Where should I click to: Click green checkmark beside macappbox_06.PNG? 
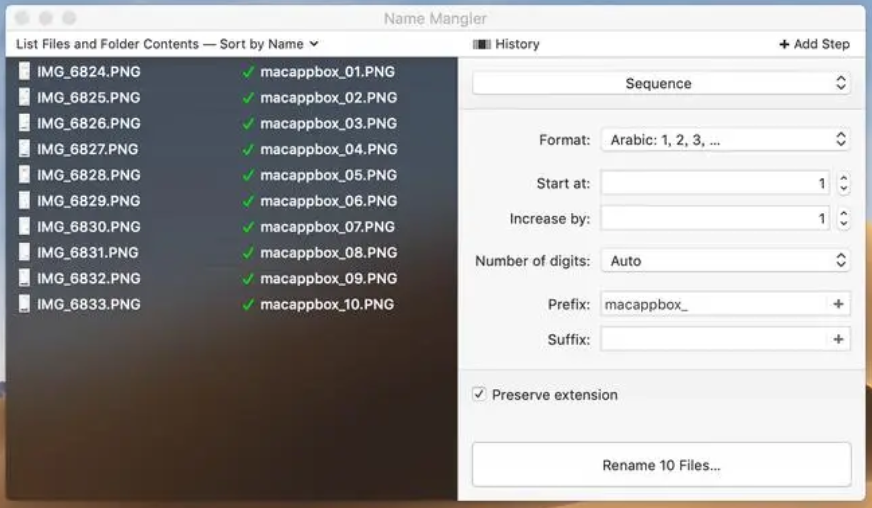pyautogui.click(x=248, y=201)
